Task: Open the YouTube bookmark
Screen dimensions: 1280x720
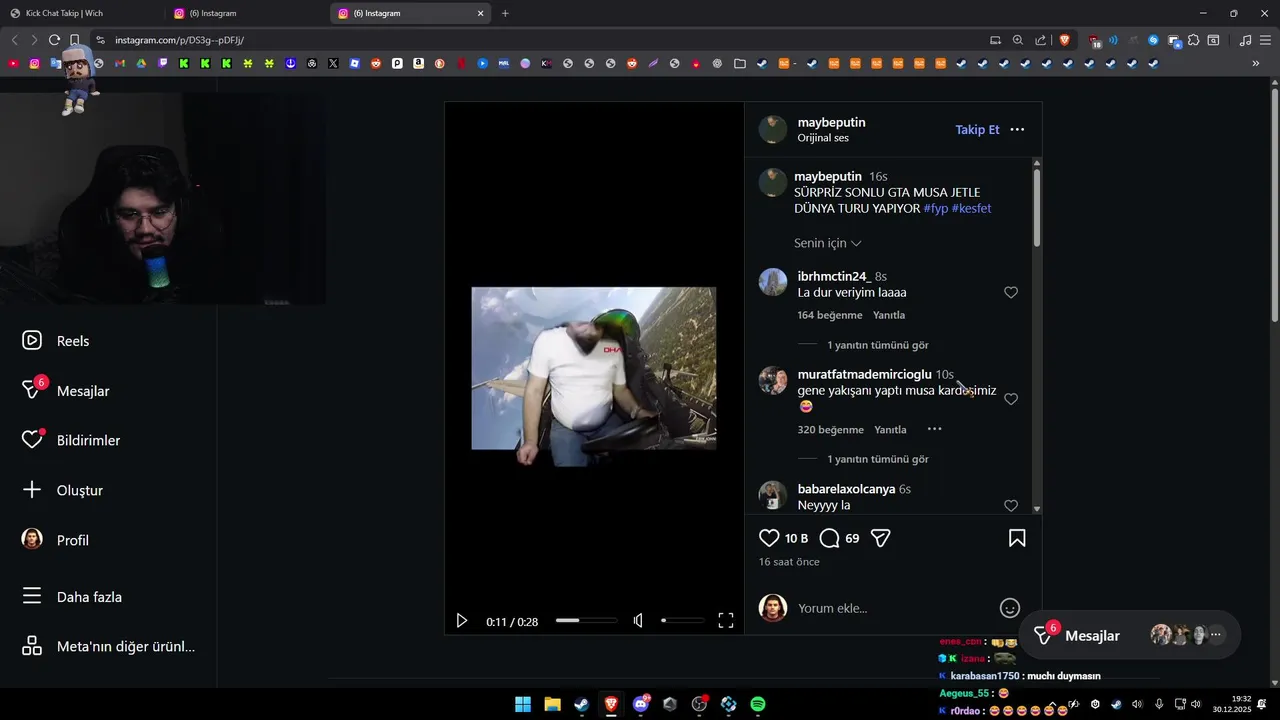Action: (13, 63)
